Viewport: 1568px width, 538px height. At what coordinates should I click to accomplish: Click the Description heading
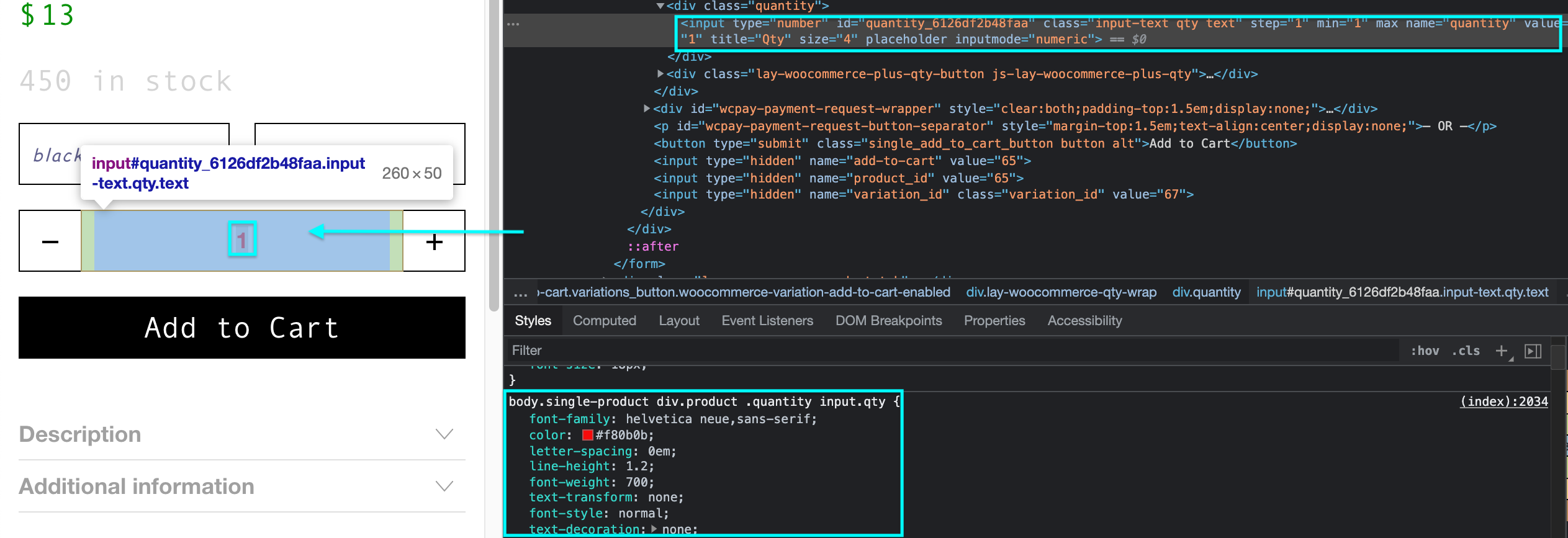[80, 434]
